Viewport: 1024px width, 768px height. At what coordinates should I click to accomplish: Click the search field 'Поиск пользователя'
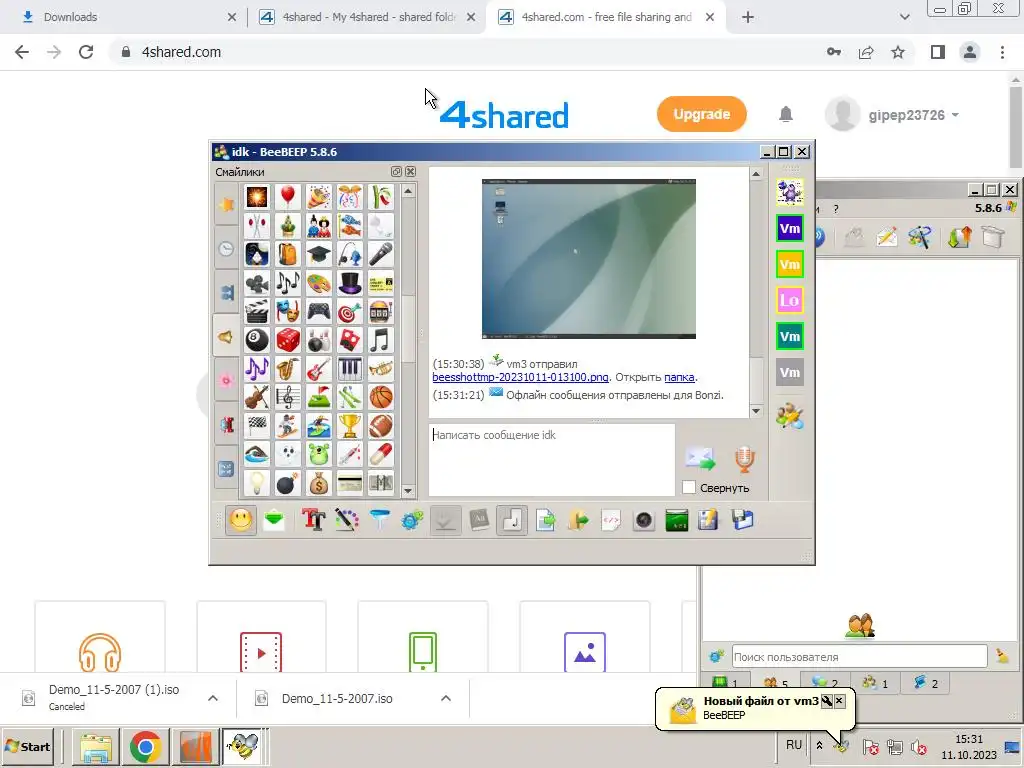click(859, 656)
